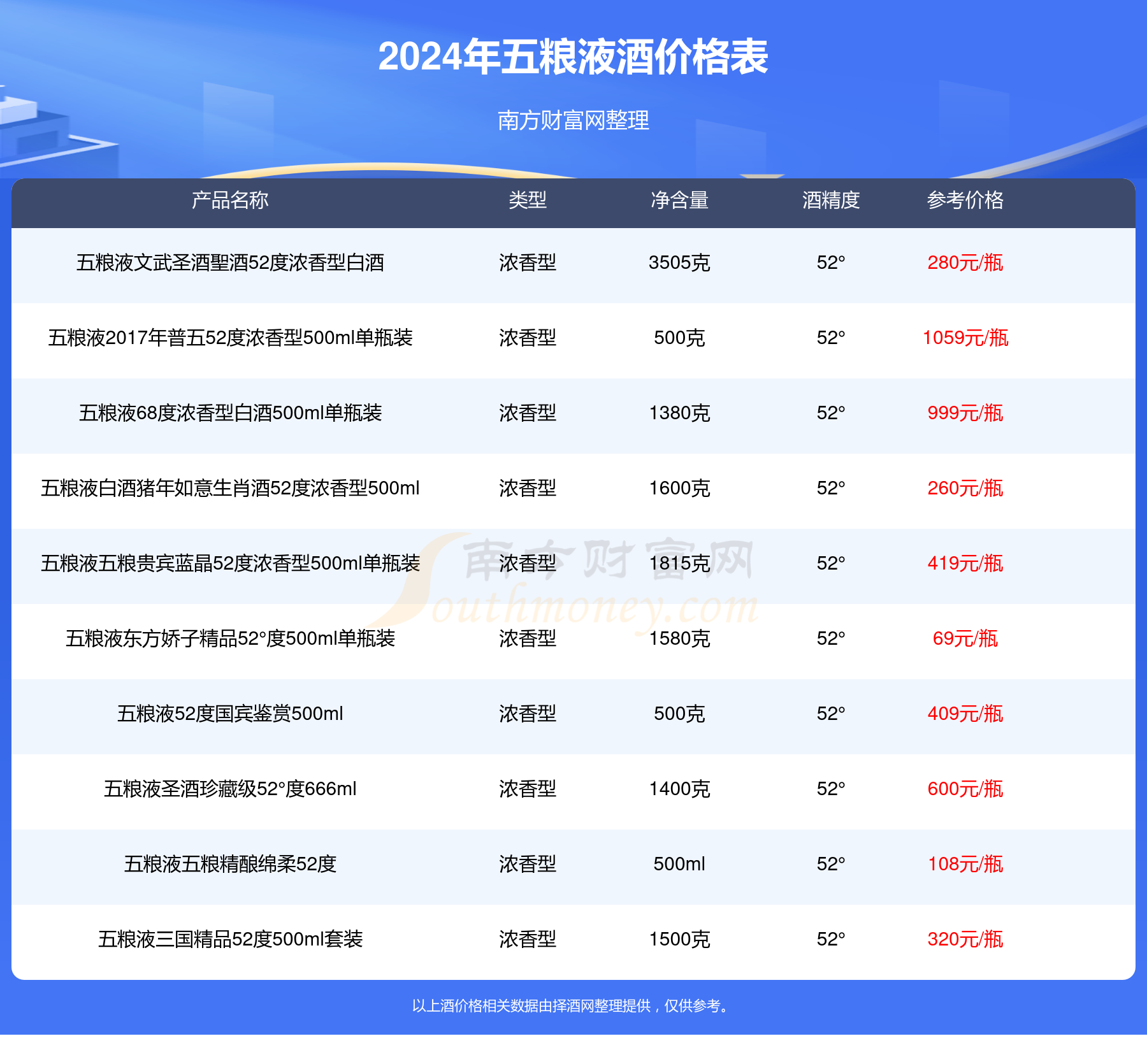Click price 280元/瓶
Screen dimensions: 1147x1064
(965, 262)
